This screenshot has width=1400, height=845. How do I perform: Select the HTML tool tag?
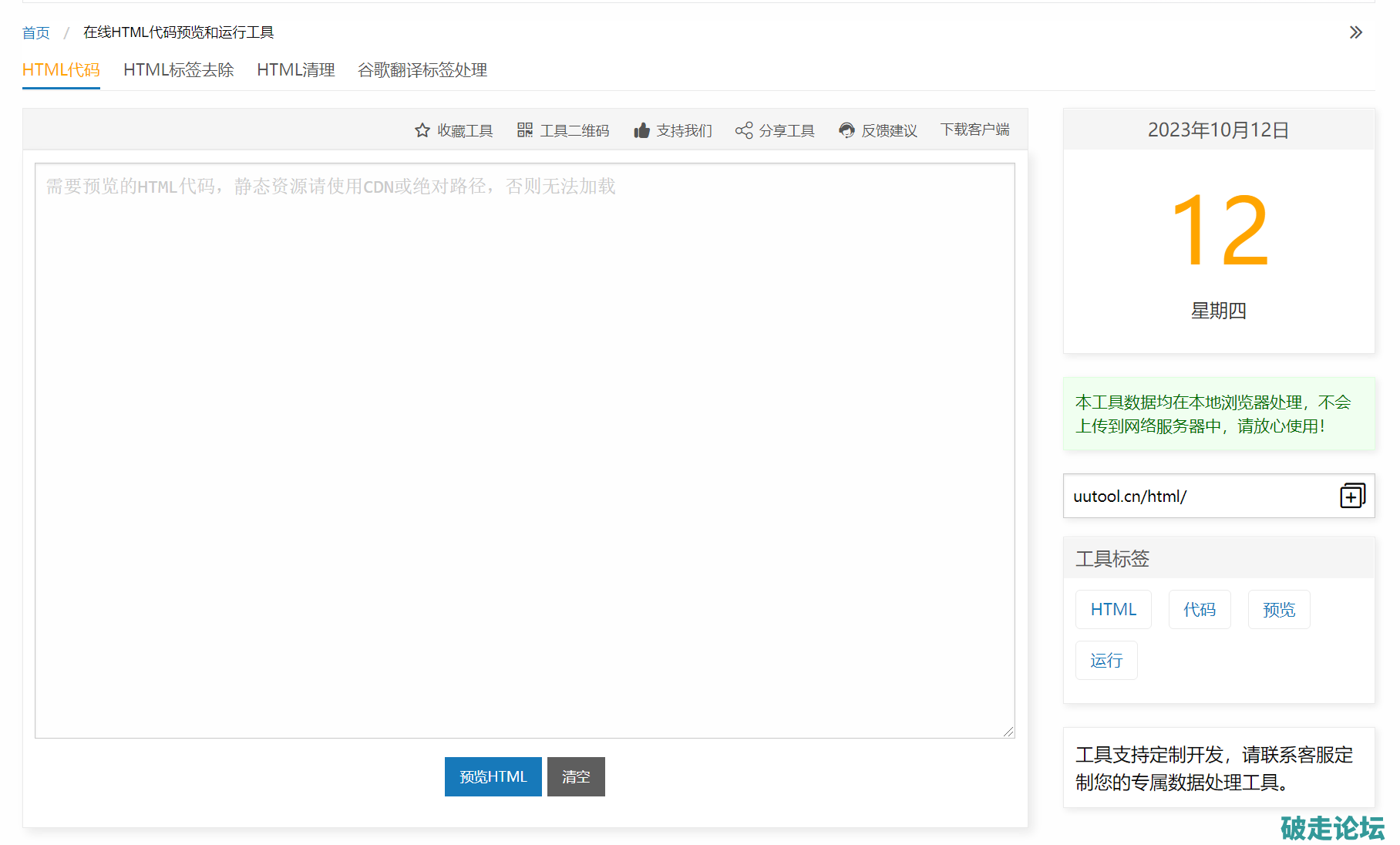pyautogui.click(x=1113, y=610)
